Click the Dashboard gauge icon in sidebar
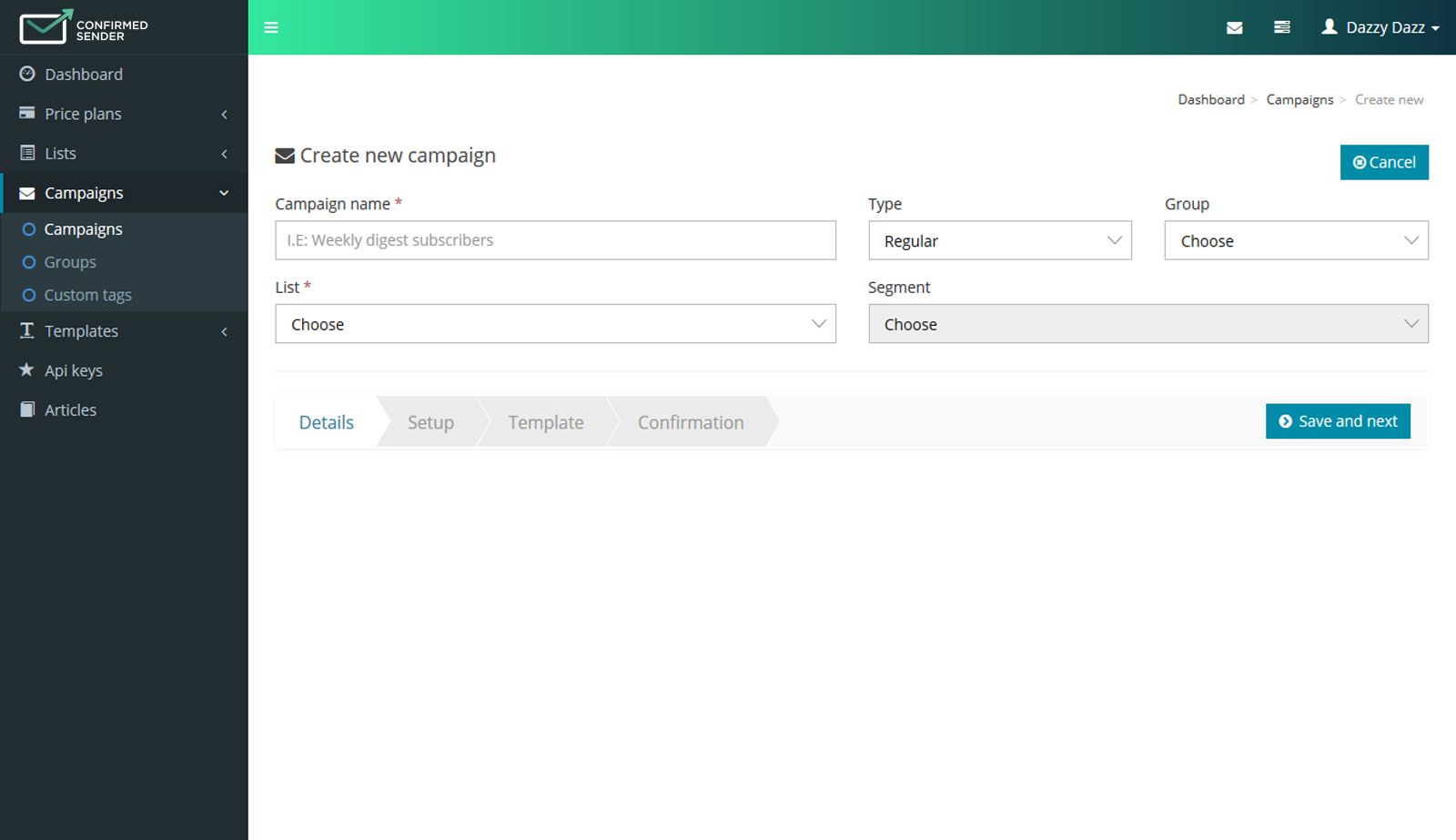 click(x=27, y=74)
